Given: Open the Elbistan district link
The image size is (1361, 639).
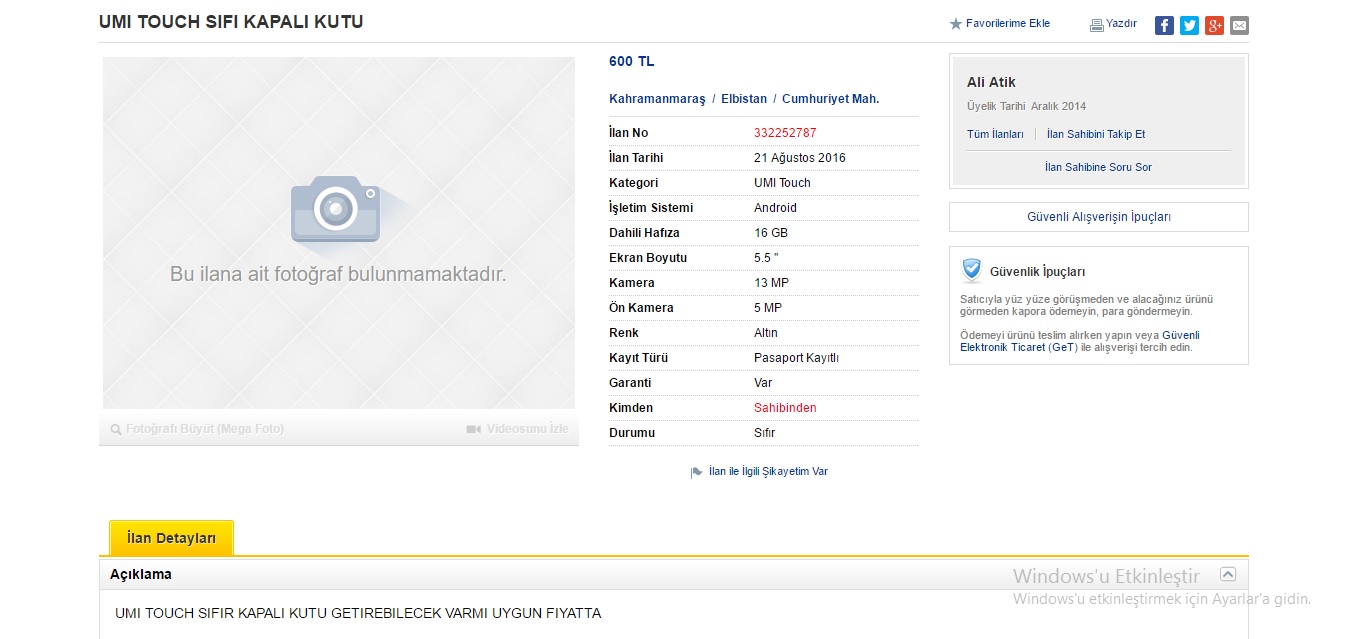Looking at the screenshot, I should 744,99.
